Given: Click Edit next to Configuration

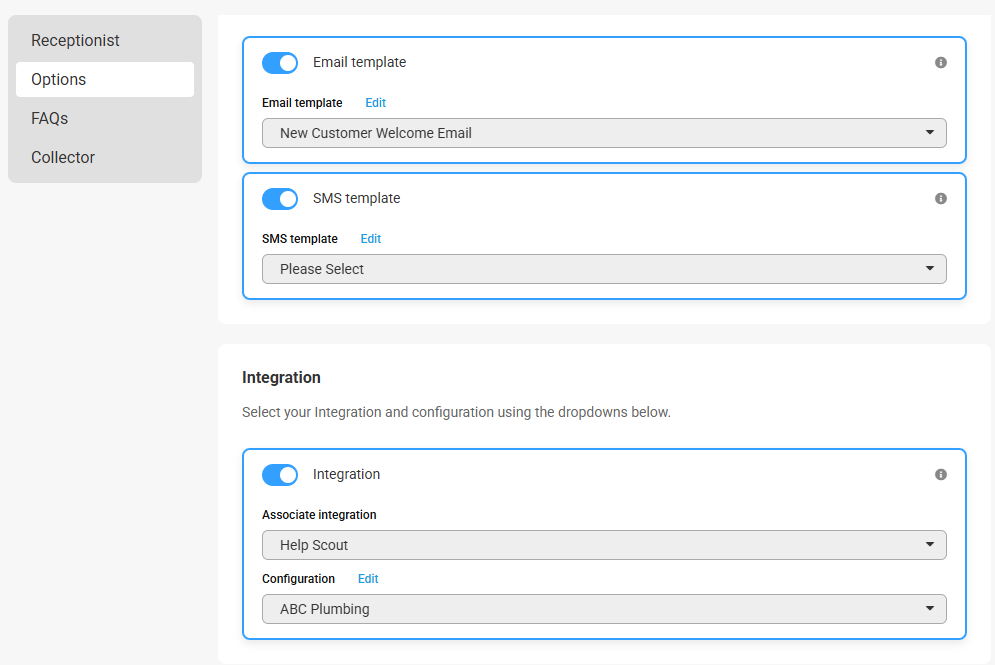Looking at the screenshot, I should point(368,579).
